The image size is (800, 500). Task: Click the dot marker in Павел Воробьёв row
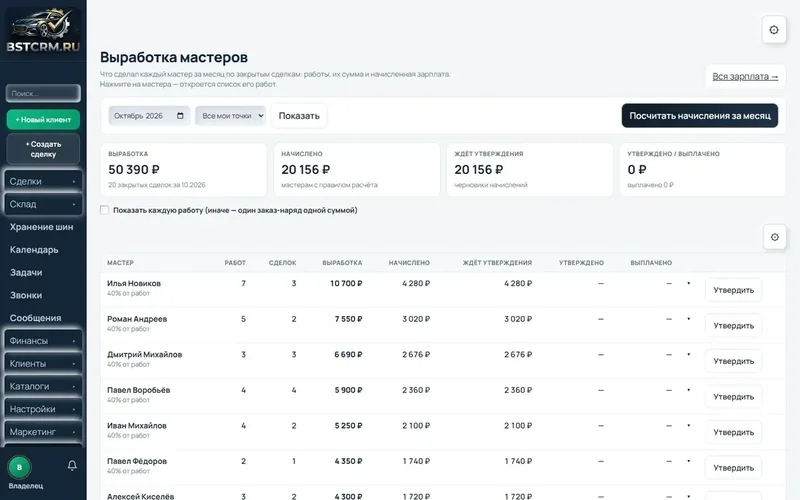[688, 390]
